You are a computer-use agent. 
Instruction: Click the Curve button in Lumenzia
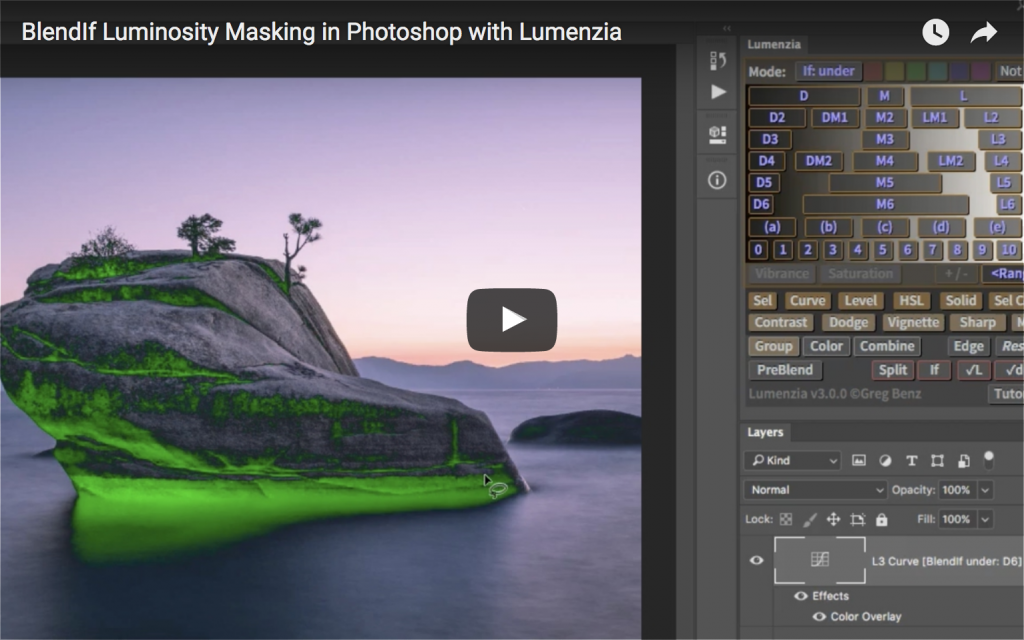(808, 300)
